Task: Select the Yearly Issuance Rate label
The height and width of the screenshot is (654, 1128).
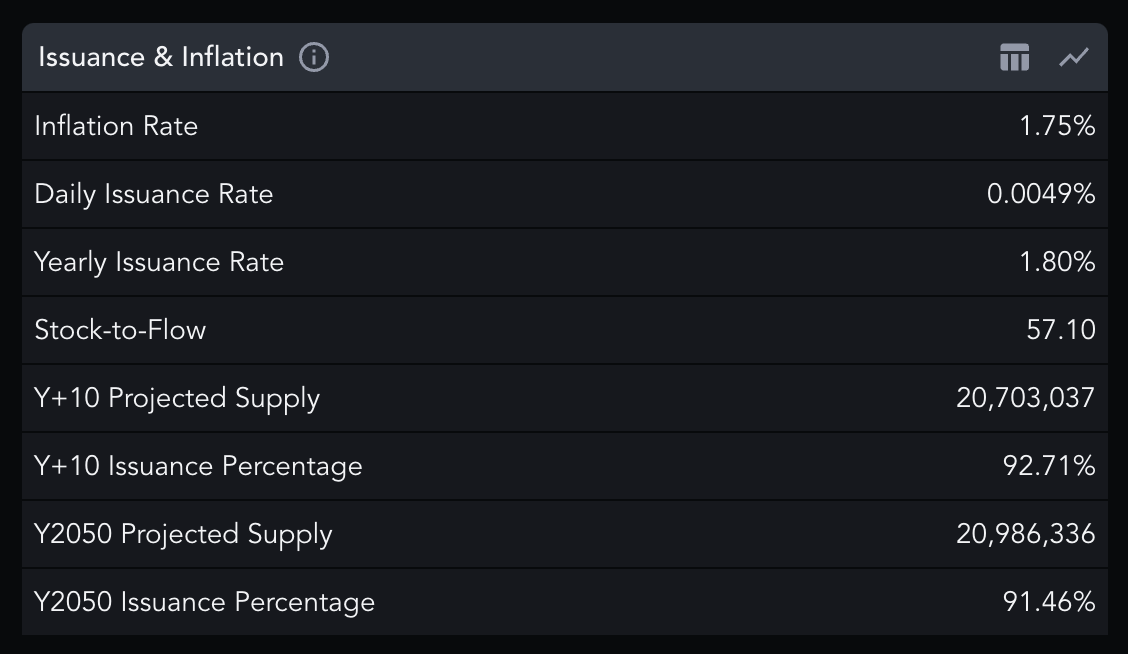Action: 159,262
